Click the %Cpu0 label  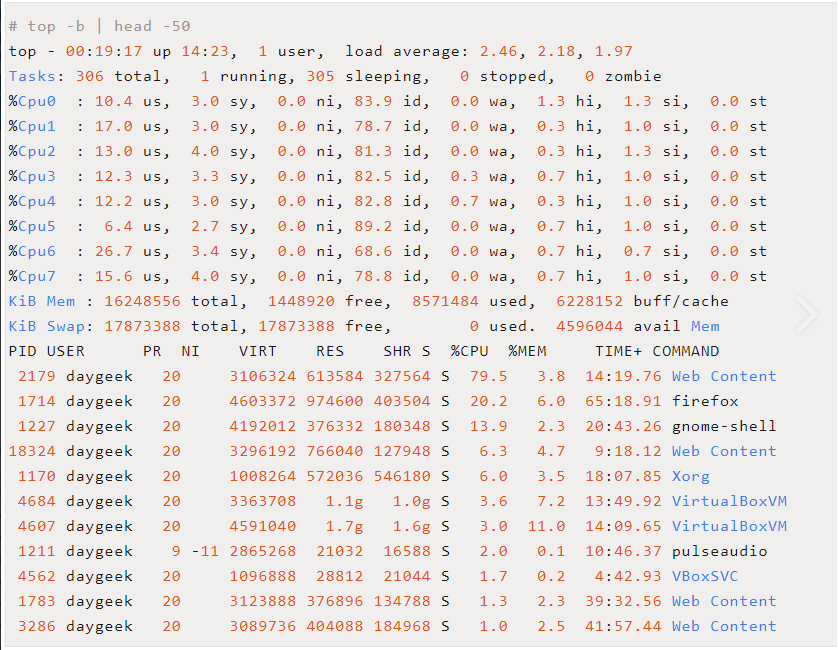32,102
